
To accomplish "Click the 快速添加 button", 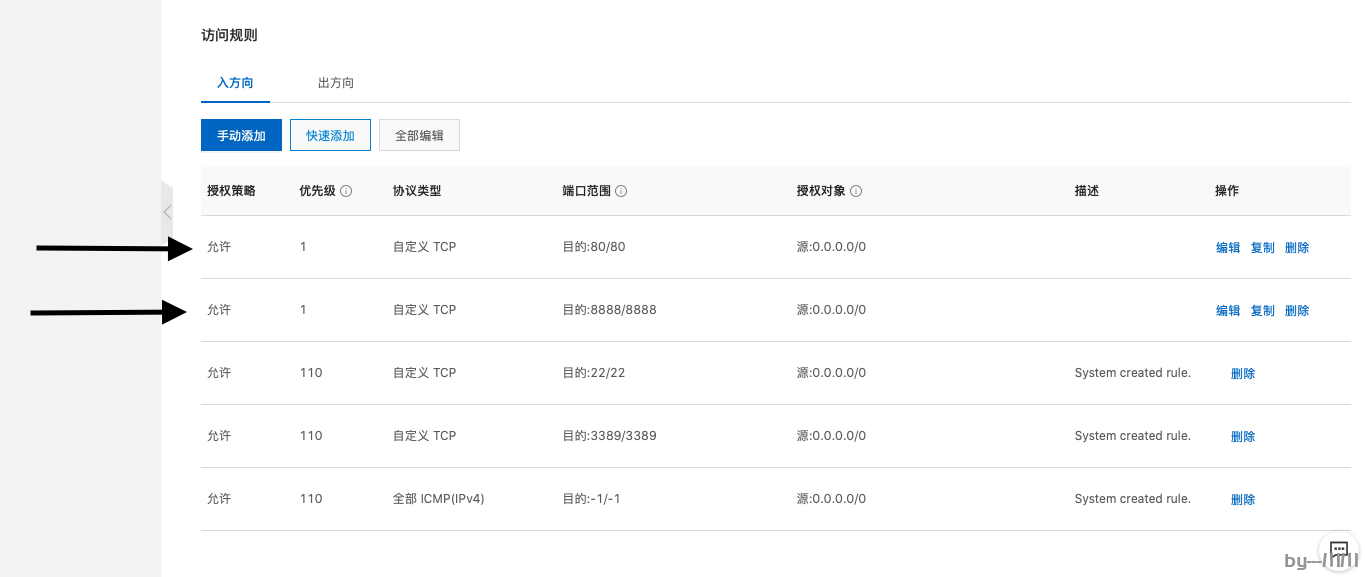I will [x=330, y=135].
